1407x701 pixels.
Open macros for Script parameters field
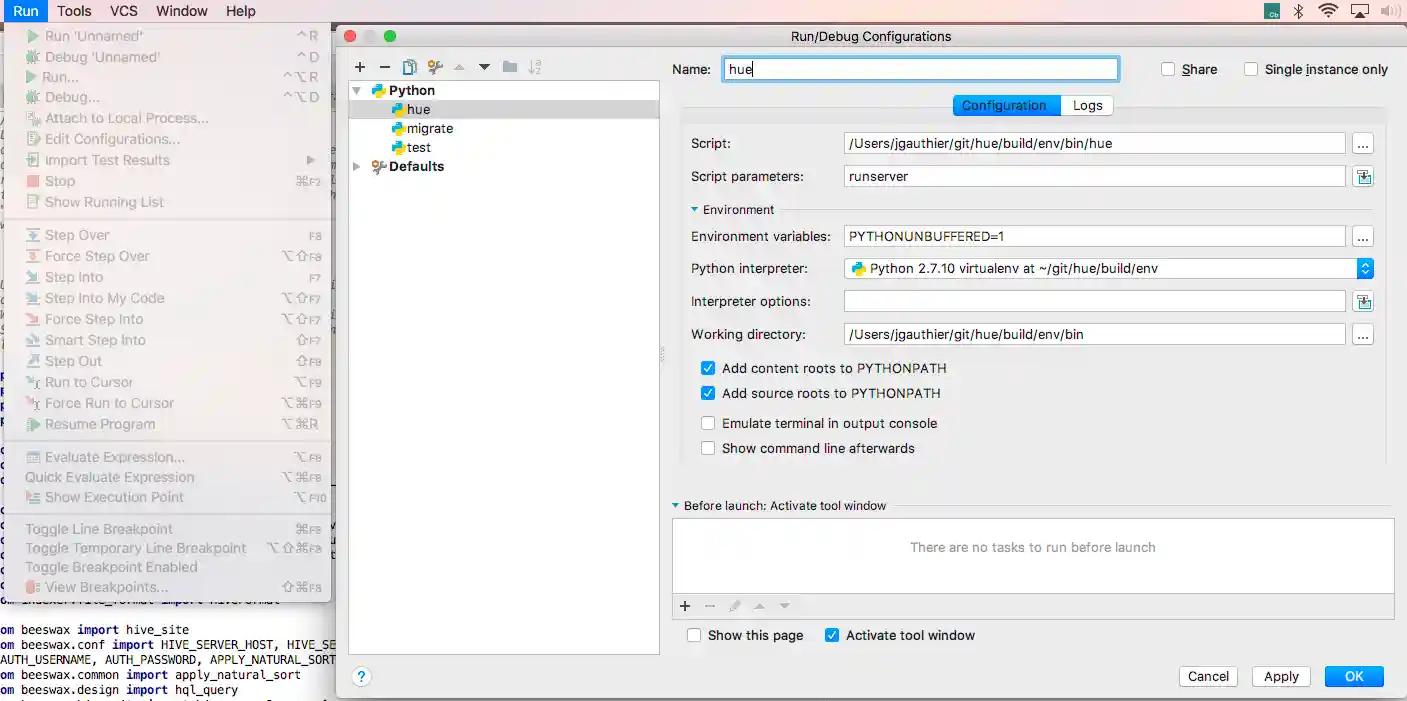[1363, 176]
